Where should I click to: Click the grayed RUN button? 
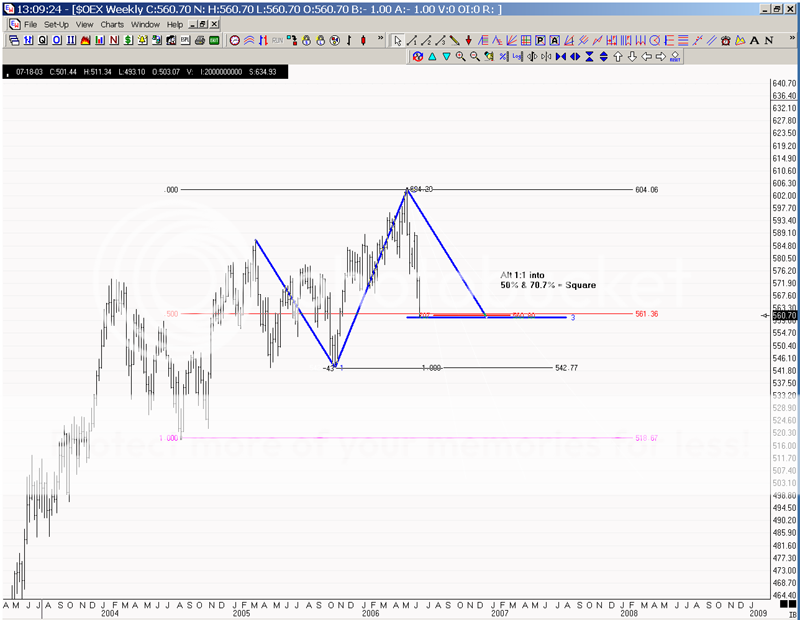pyautogui.click(x=277, y=40)
